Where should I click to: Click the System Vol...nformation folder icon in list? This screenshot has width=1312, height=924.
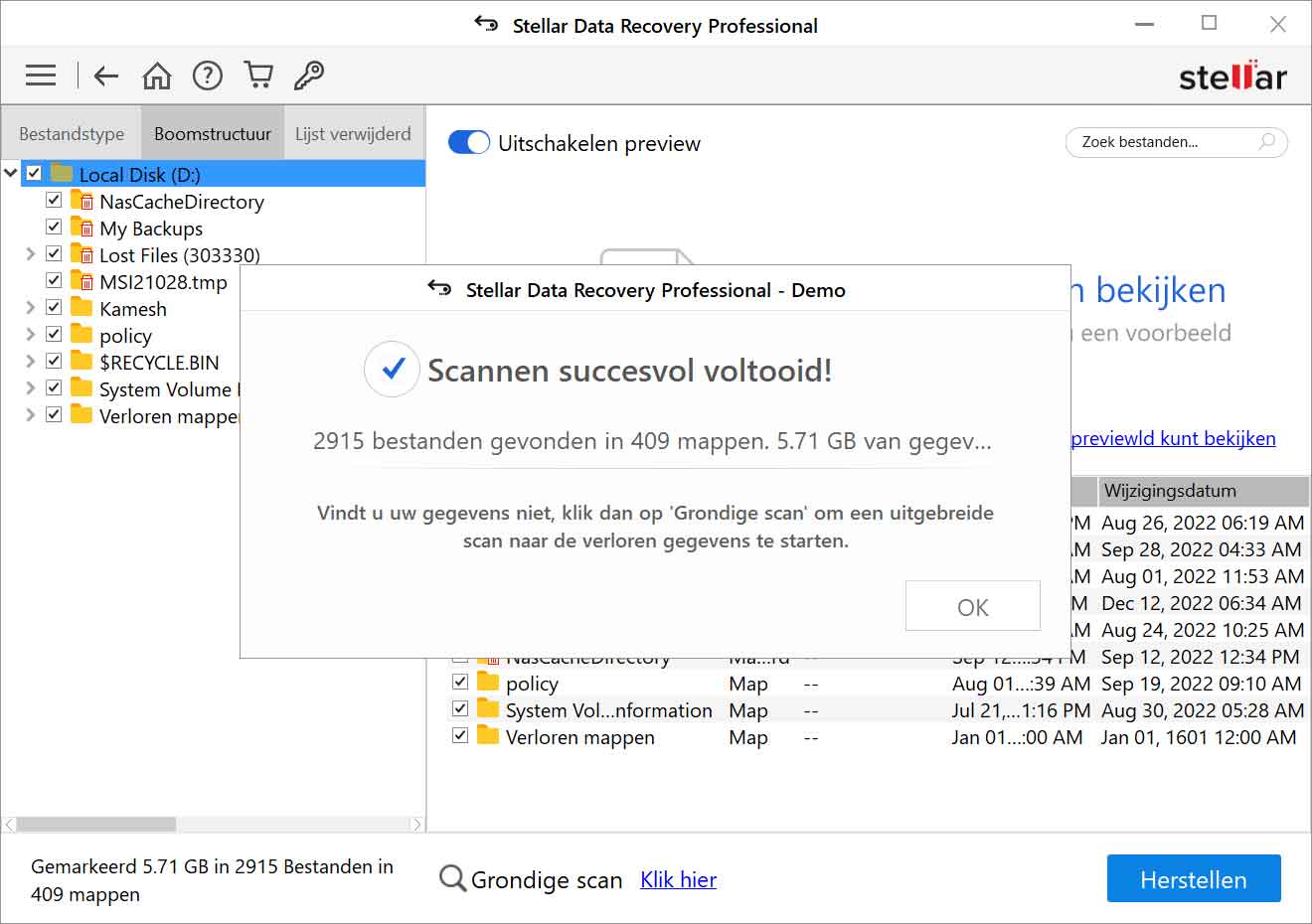(x=488, y=708)
